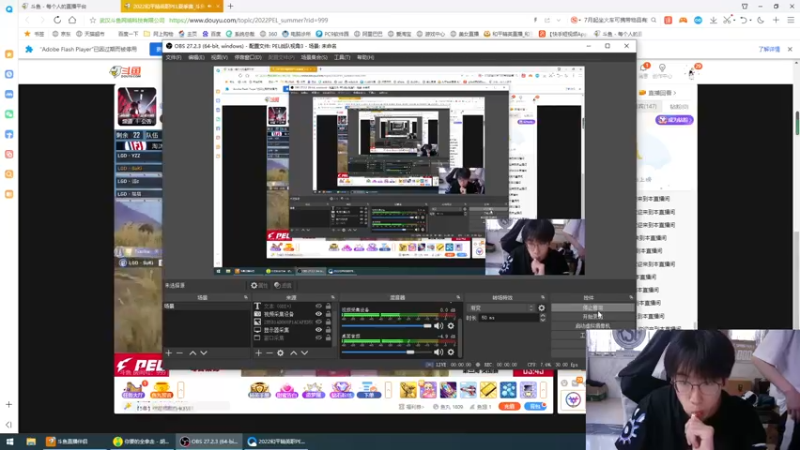The height and width of the screenshot is (450, 800).
Task: Open the OBS 编辑(E) menu
Action: coord(196,57)
